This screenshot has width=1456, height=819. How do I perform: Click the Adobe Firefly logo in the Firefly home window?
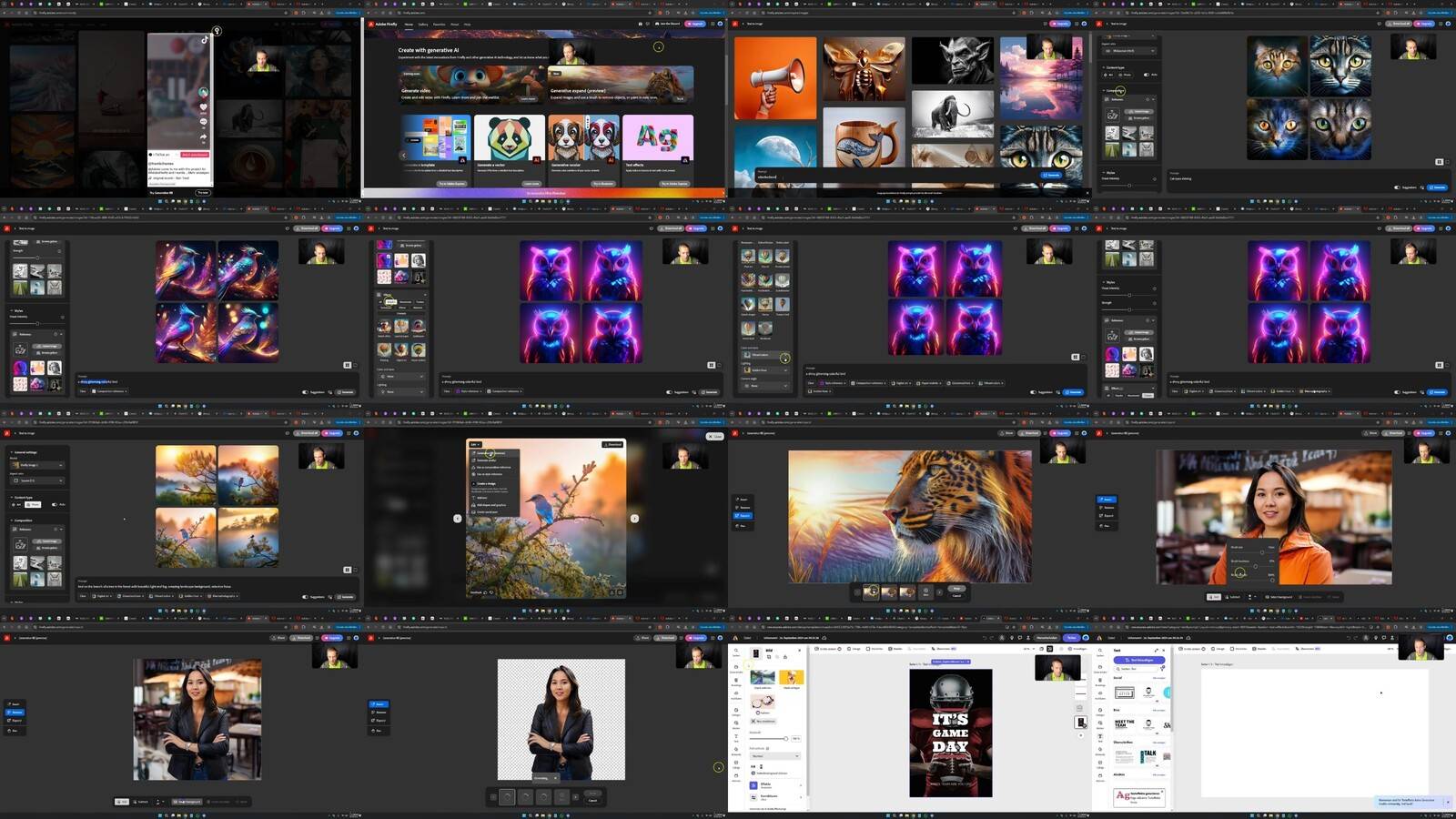coord(383,24)
